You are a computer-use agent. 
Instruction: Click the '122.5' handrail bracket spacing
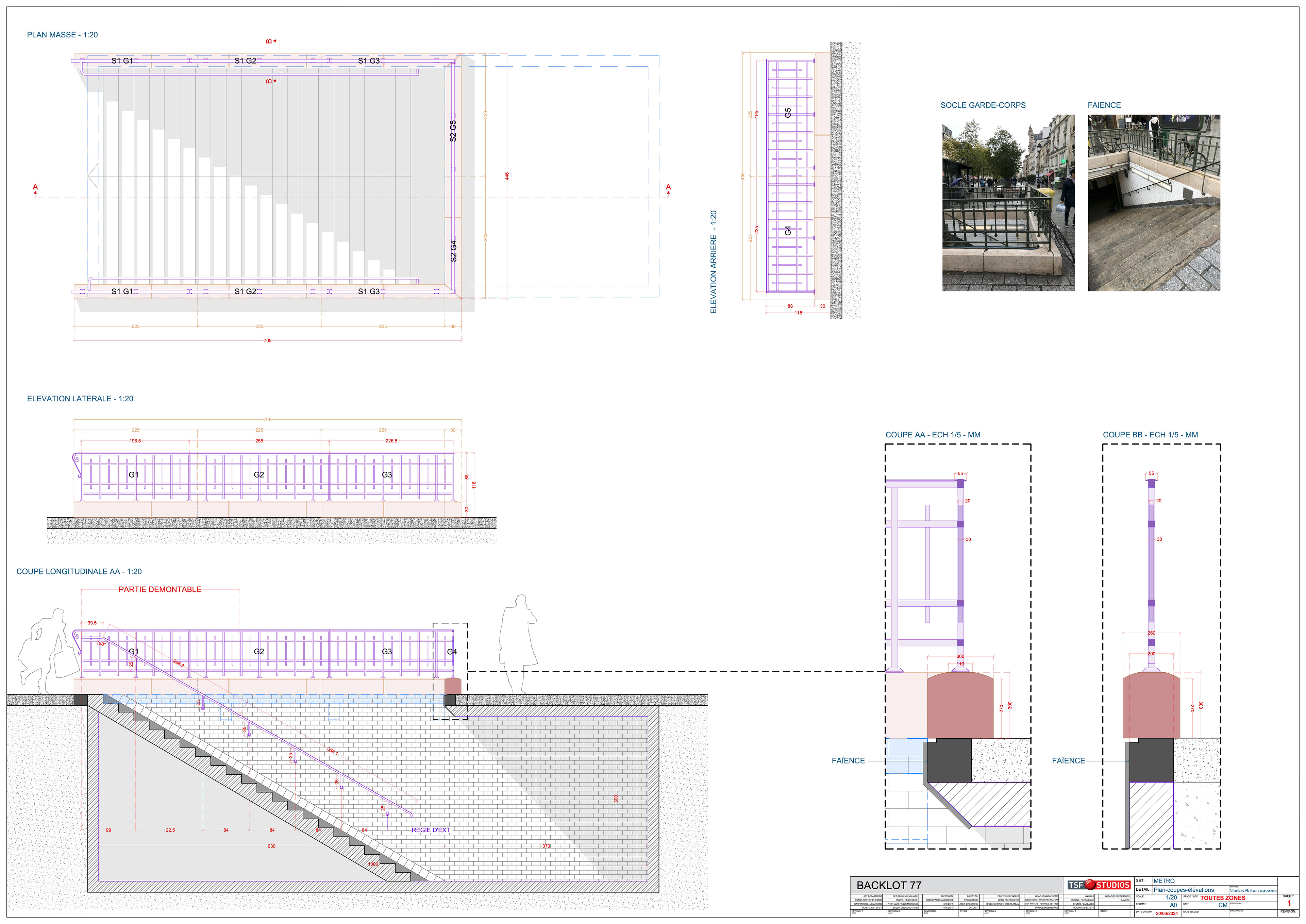tap(169, 830)
